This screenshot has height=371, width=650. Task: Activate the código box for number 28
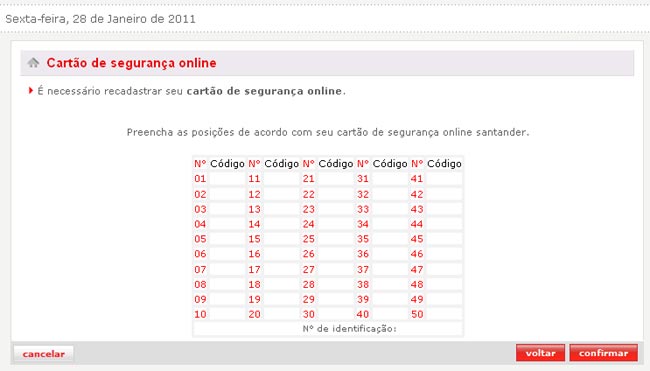click(336, 284)
